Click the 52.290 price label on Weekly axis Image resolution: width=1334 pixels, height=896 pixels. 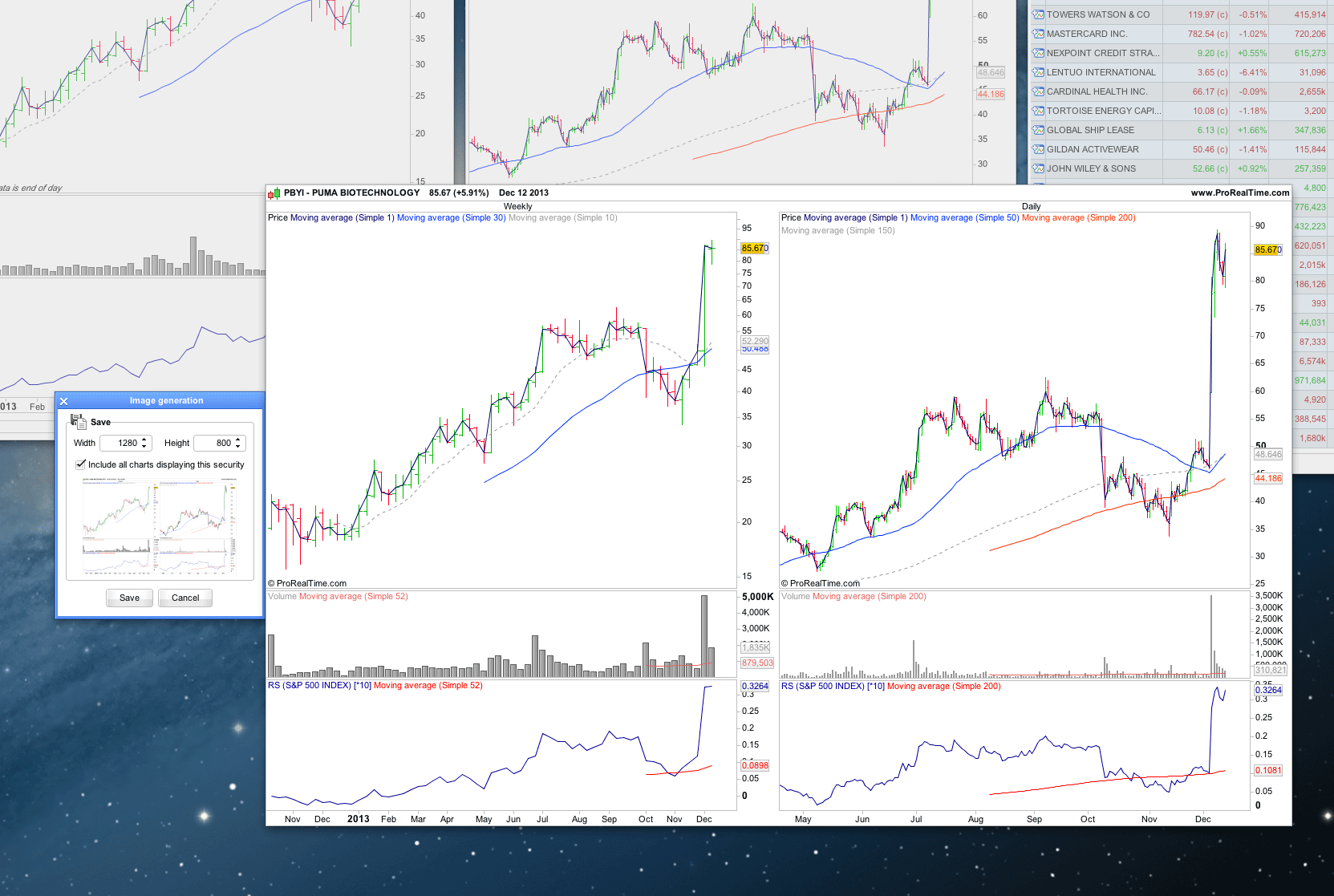[x=755, y=341]
